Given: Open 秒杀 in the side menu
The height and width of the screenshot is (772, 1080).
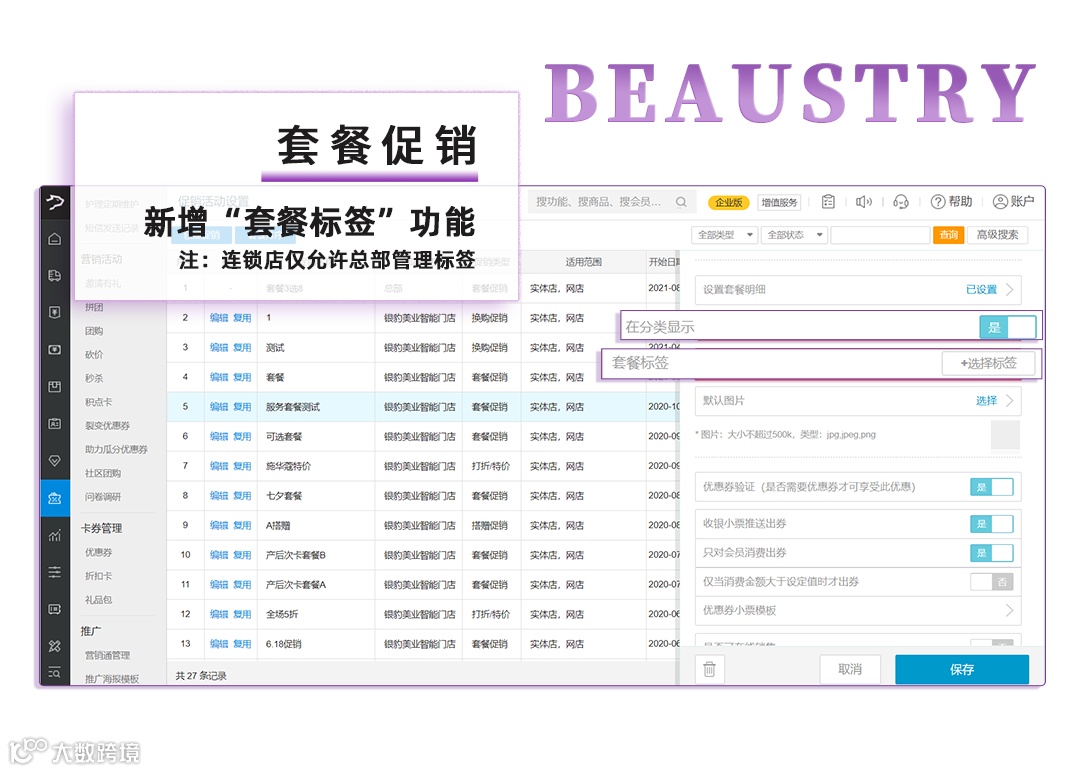Looking at the screenshot, I should [94, 378].
